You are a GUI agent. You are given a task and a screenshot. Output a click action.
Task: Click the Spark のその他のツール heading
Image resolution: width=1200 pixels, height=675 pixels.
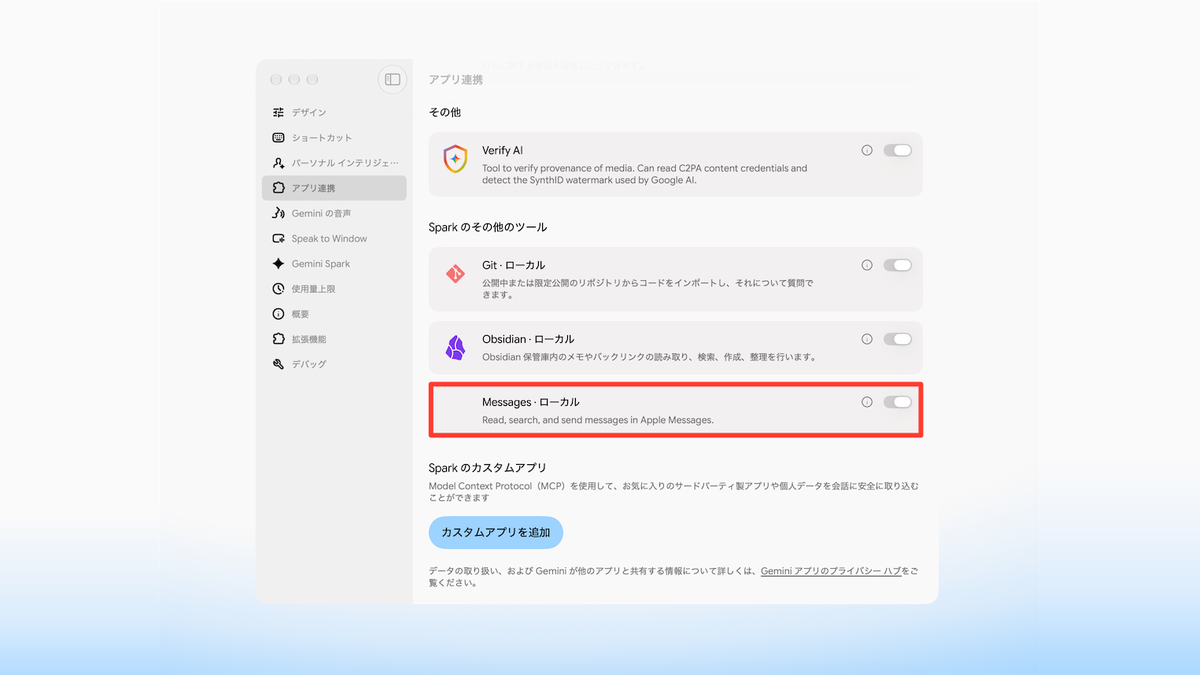(x=488, y=227)
